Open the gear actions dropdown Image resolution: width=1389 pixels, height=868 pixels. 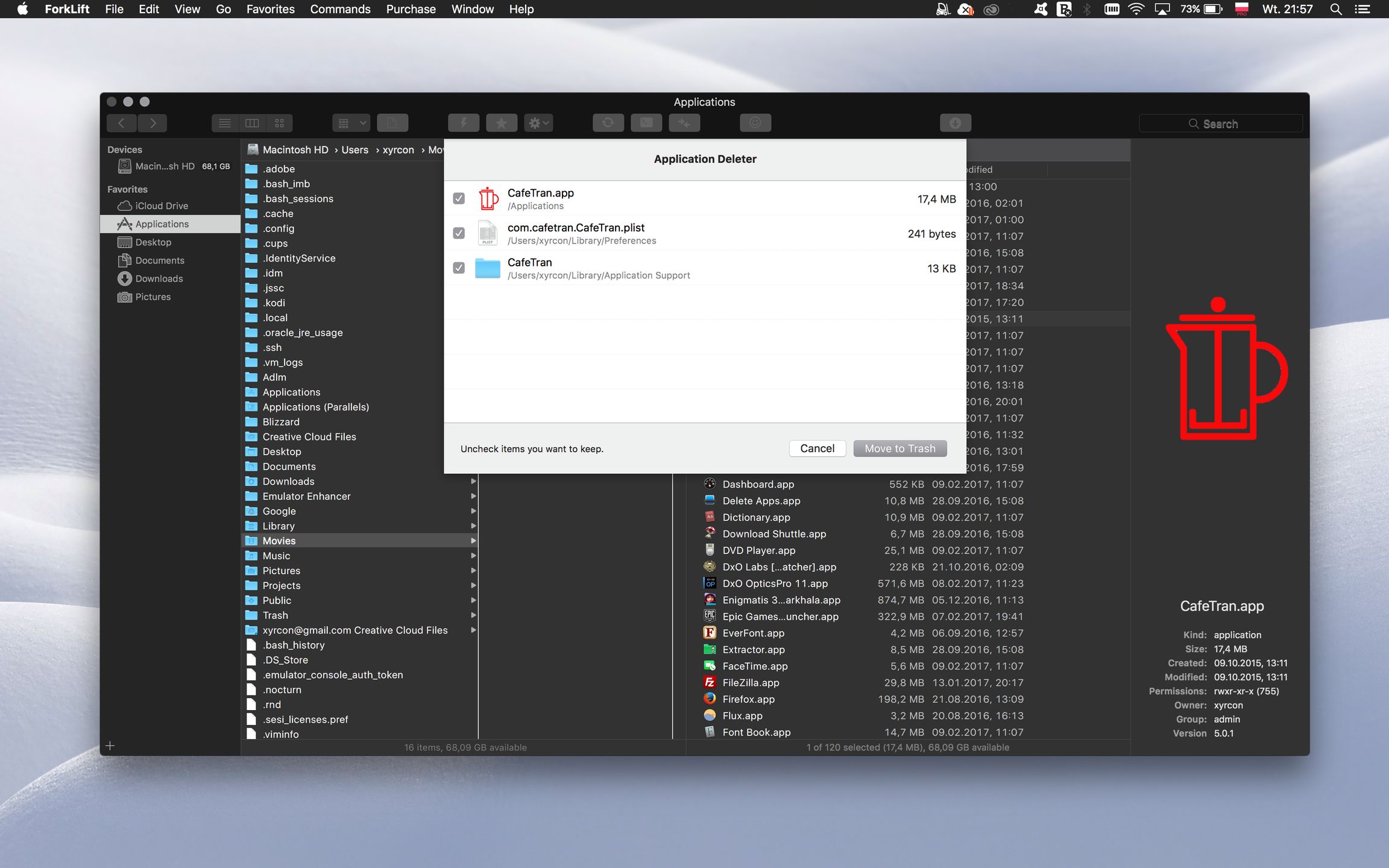(538, 123)
